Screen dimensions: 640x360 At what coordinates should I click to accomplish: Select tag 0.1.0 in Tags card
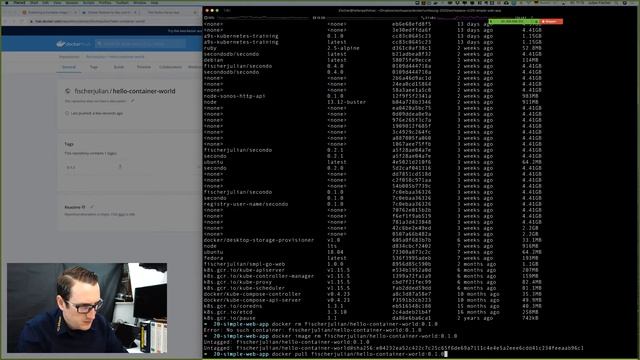71,167
